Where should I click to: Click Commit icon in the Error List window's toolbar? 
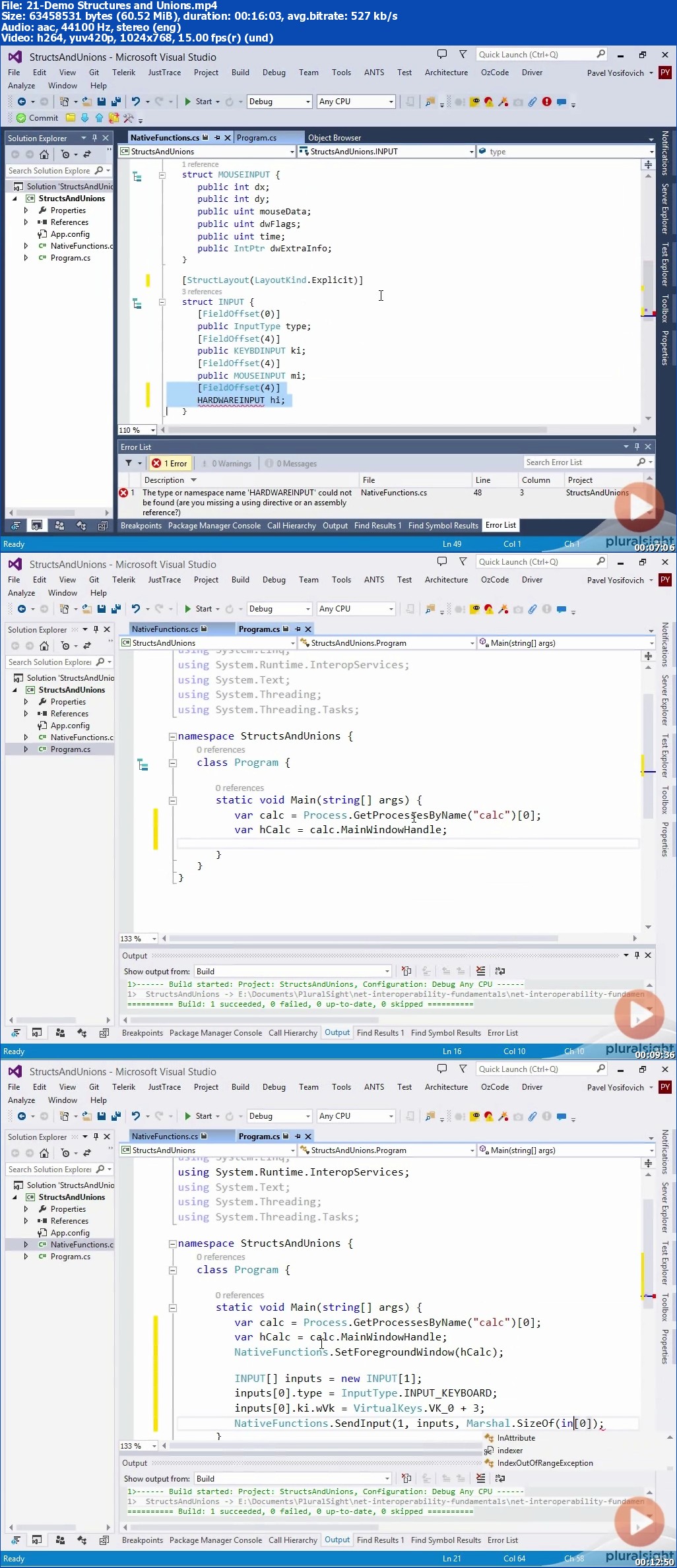(x=22, y=118)
